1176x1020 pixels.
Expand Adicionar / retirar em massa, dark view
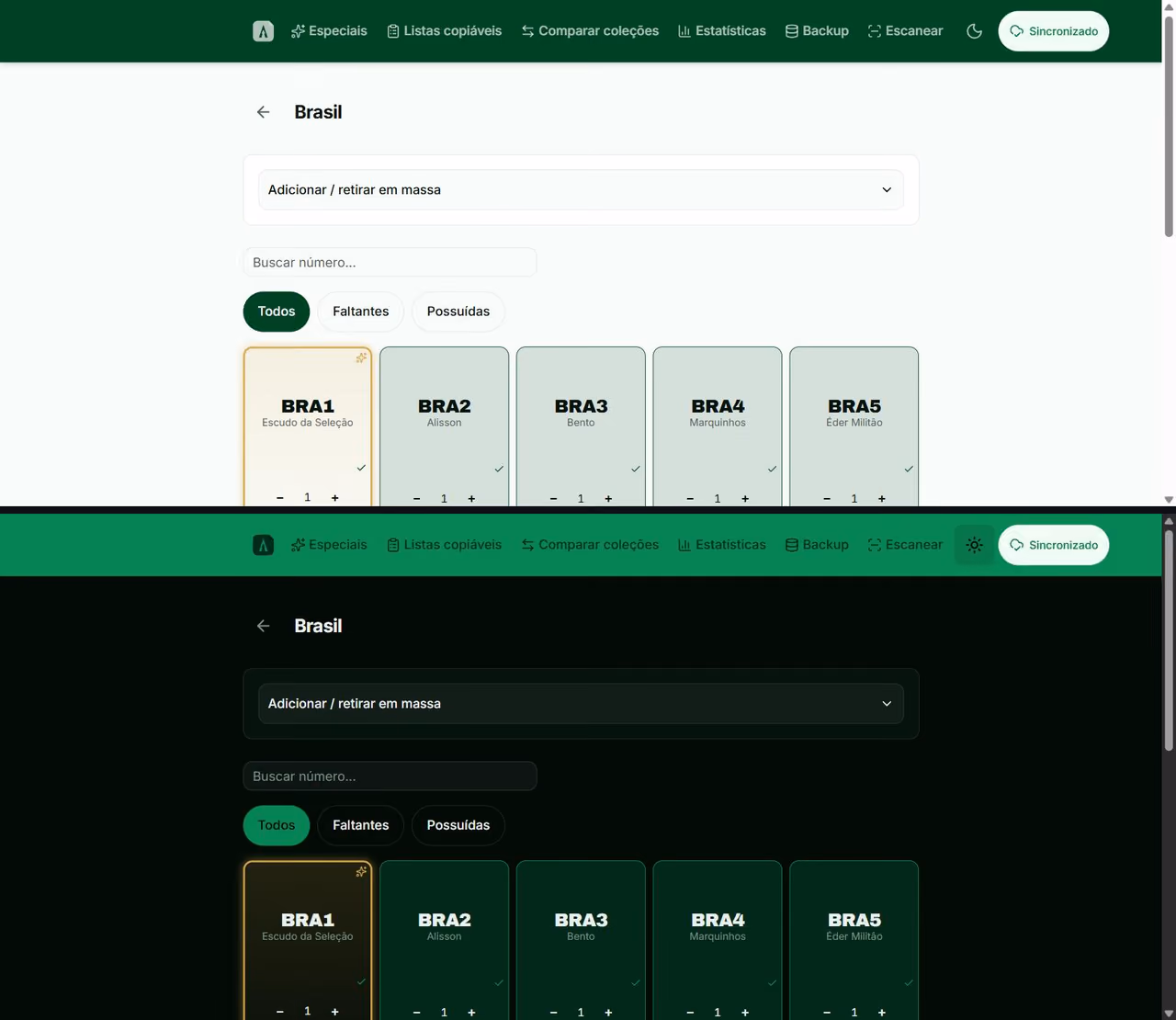click(581, 703)
